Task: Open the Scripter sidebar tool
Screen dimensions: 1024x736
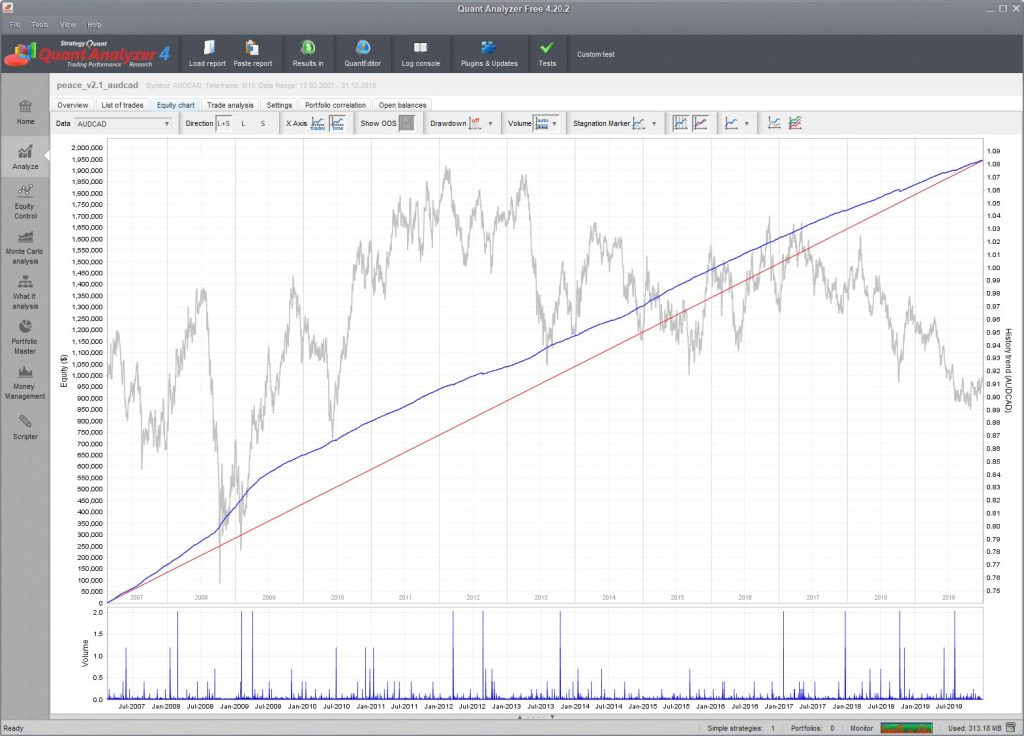Action: pyautogui.click(x=25, y=428)
